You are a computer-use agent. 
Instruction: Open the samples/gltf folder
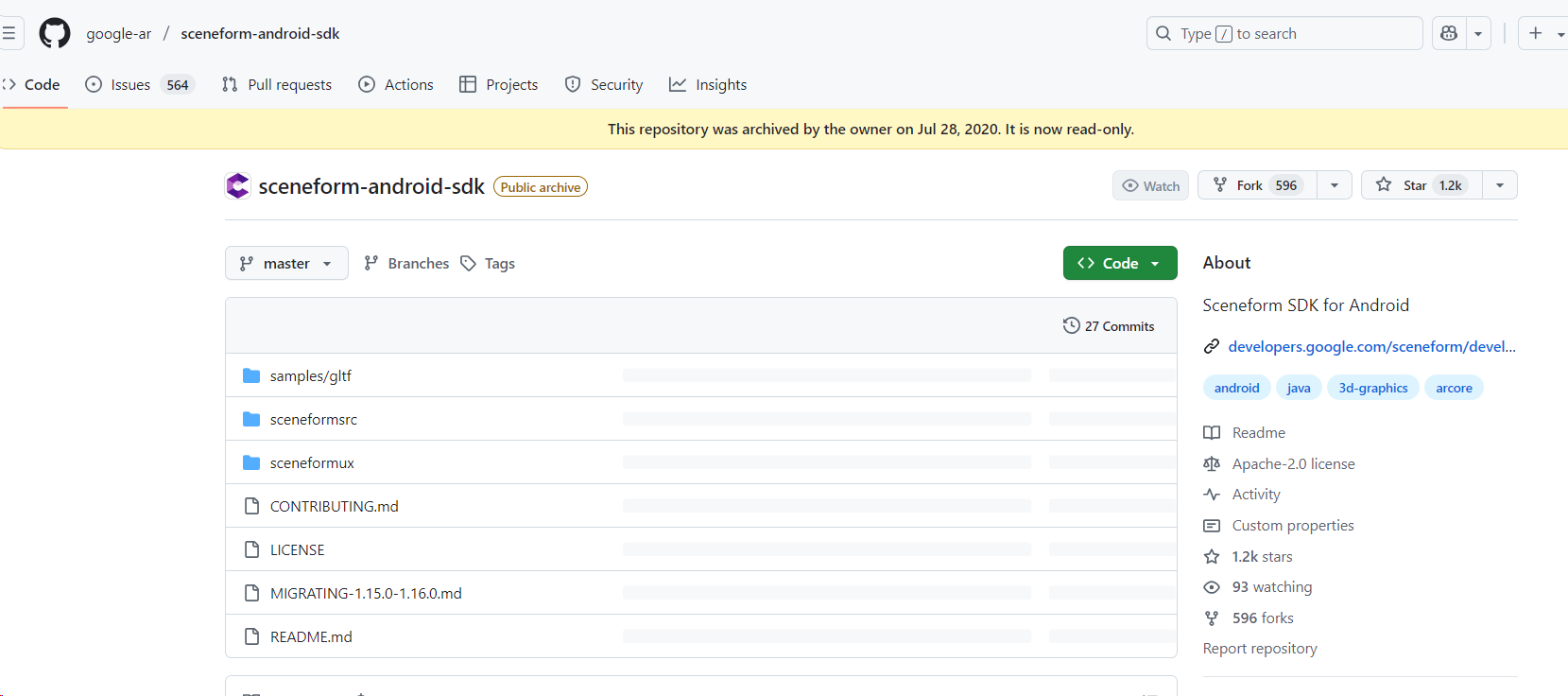pyautogui.click(x=311, y=375)
